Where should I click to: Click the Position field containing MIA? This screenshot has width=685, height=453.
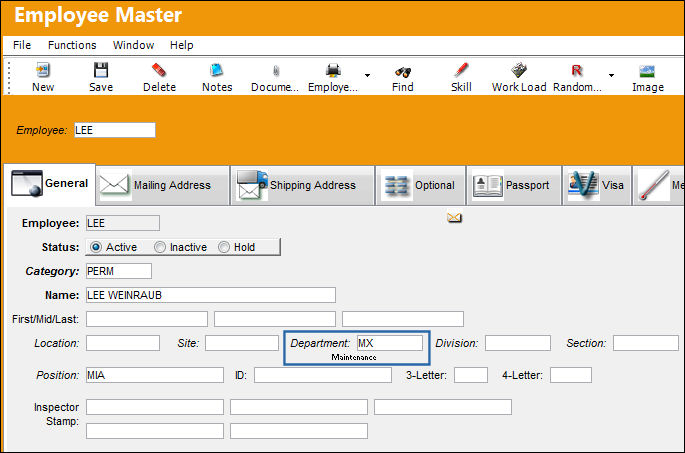(x=155, y=375)
